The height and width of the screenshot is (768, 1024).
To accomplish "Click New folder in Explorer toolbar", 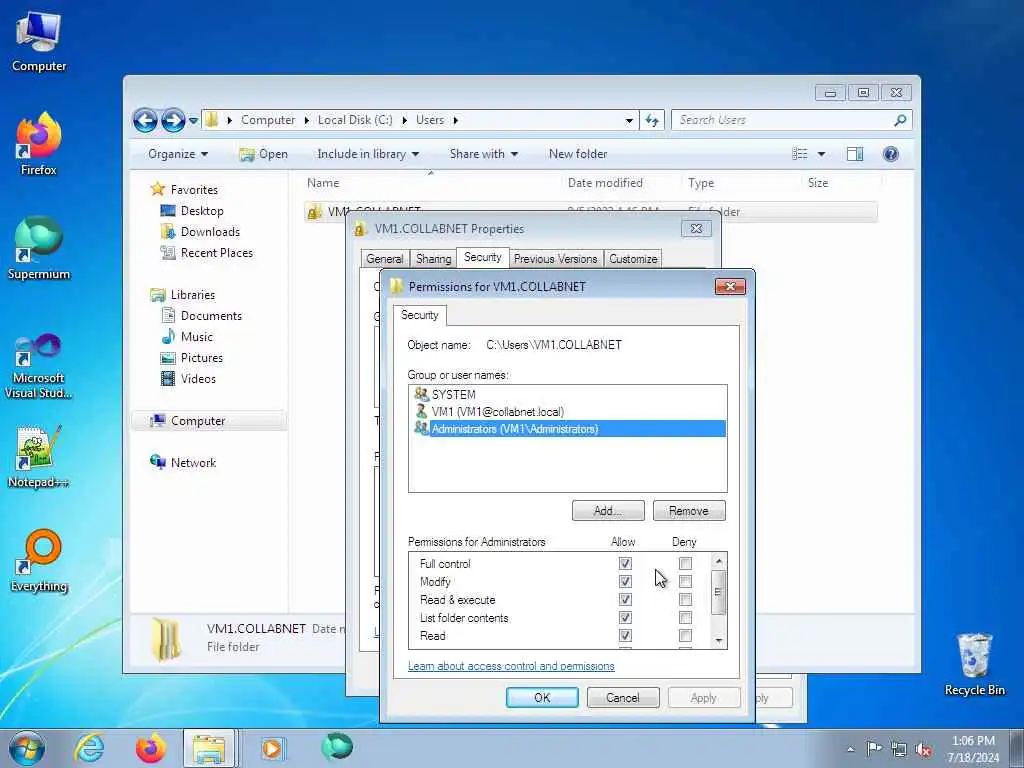I will click(578, 154).
